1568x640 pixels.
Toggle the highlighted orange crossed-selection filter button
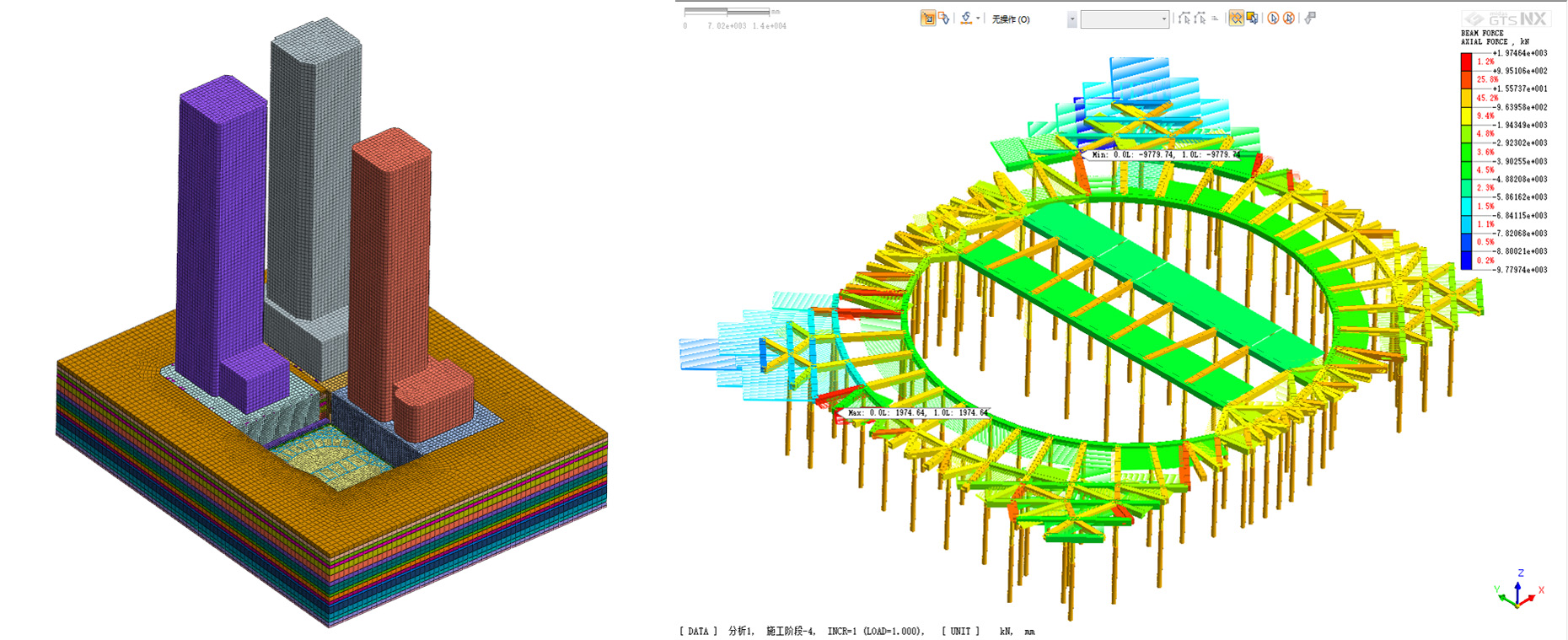click(1236, 19)
